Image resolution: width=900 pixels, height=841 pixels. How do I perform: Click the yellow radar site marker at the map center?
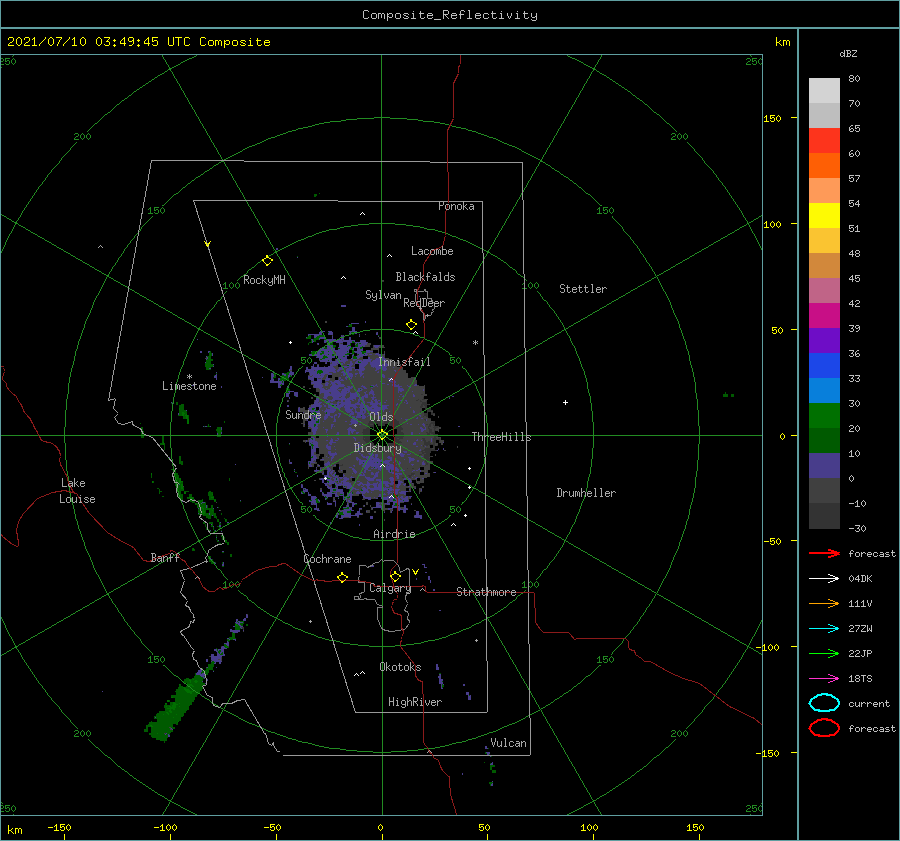[x=382, y=435]
